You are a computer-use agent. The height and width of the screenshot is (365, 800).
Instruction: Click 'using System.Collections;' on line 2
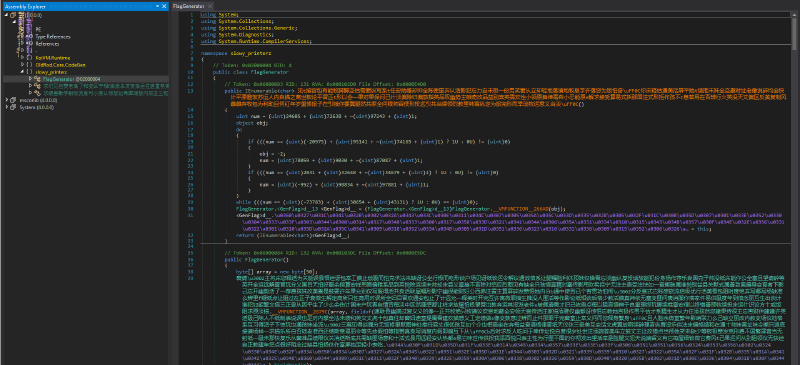[237, 22]
